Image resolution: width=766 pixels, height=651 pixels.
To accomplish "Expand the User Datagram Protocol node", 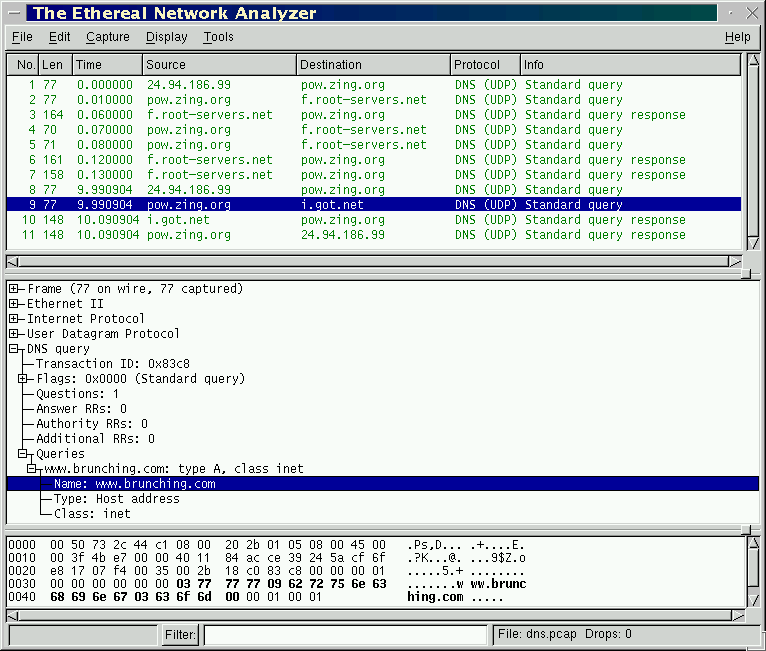I will pos(14,334).
